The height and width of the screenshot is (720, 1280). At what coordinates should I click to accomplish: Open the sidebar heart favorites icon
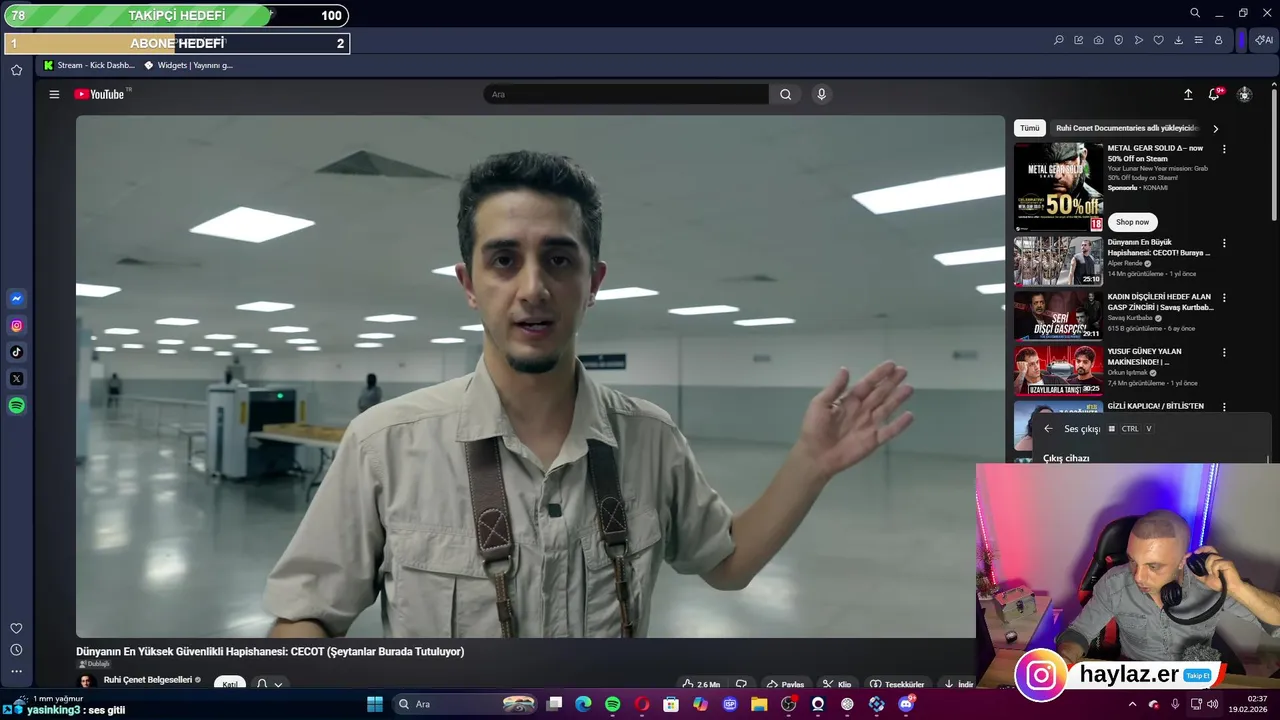pyautogui.click(x=16, y=628)
